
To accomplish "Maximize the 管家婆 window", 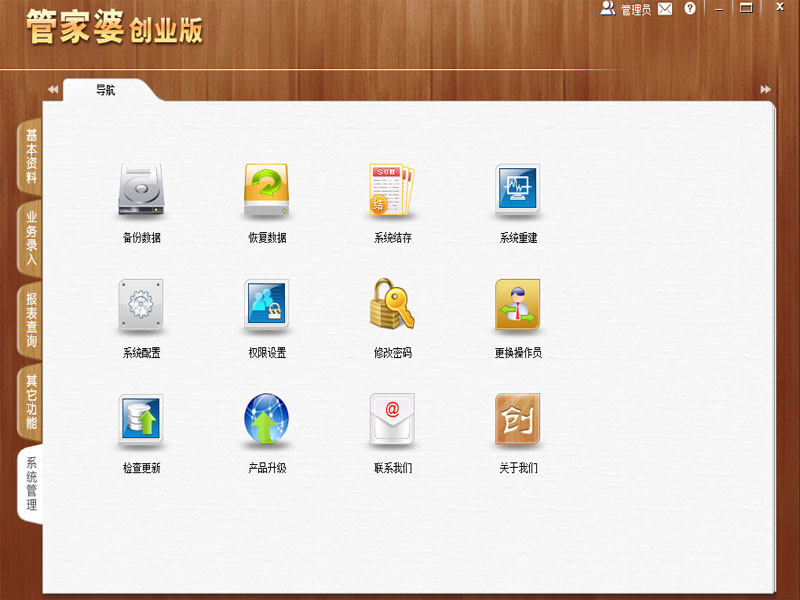I will click(x=746, y=8).
